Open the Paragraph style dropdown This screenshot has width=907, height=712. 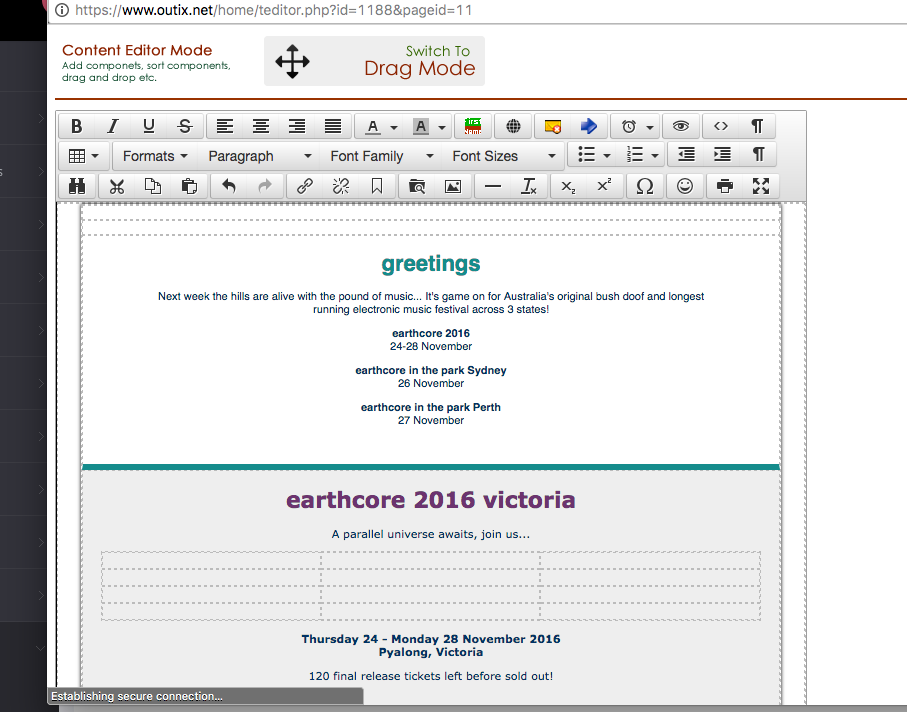[x=260, y=156]
